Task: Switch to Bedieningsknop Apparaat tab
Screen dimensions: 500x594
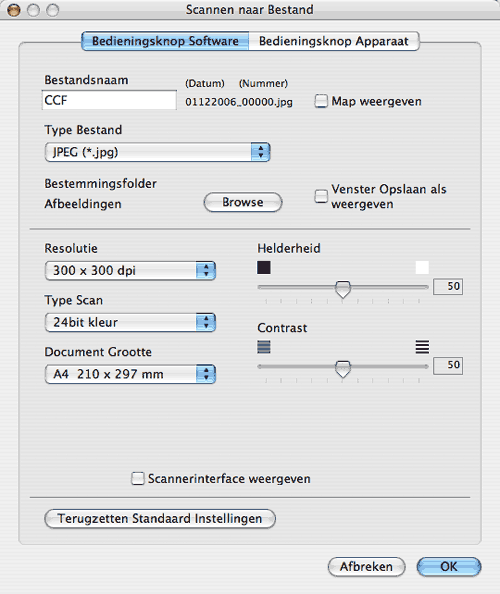Action: tap(334, 41)
